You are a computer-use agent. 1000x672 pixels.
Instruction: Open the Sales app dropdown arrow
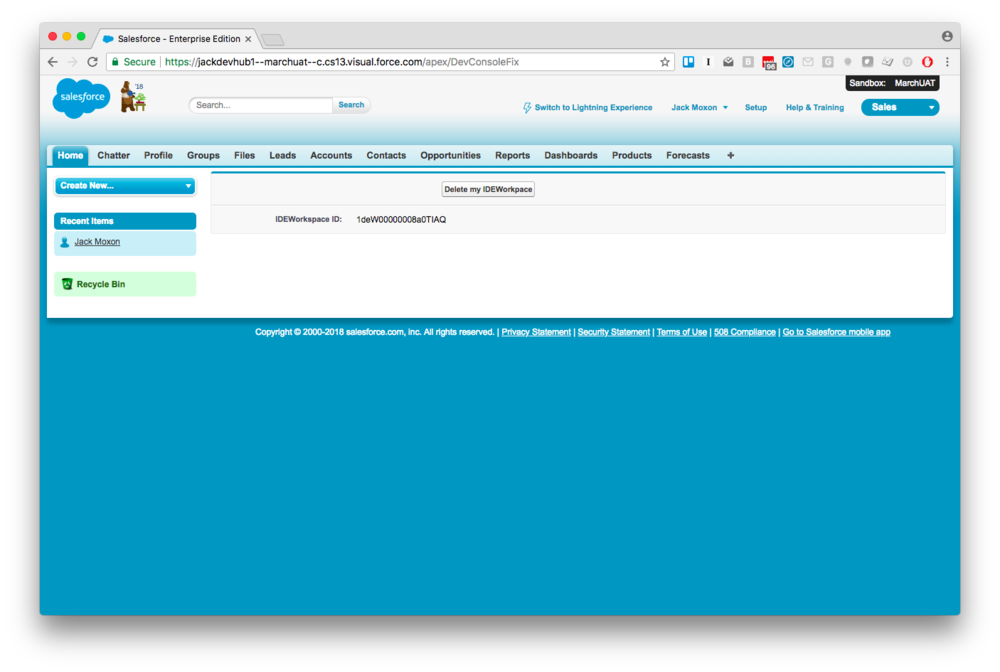[x=930, y=106]
